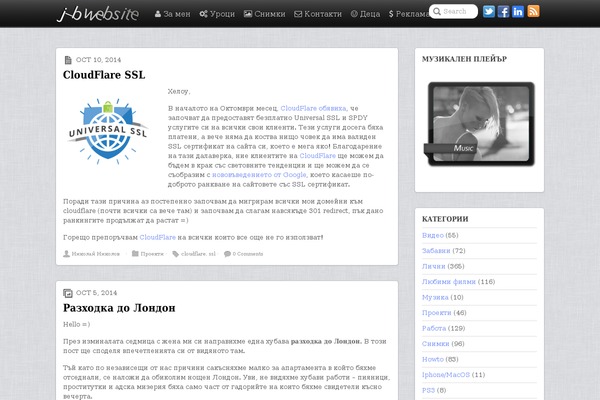This screenshot has height=400, width=600.
Task: Open the Снимки menu item
Action: tap(264, 14)
